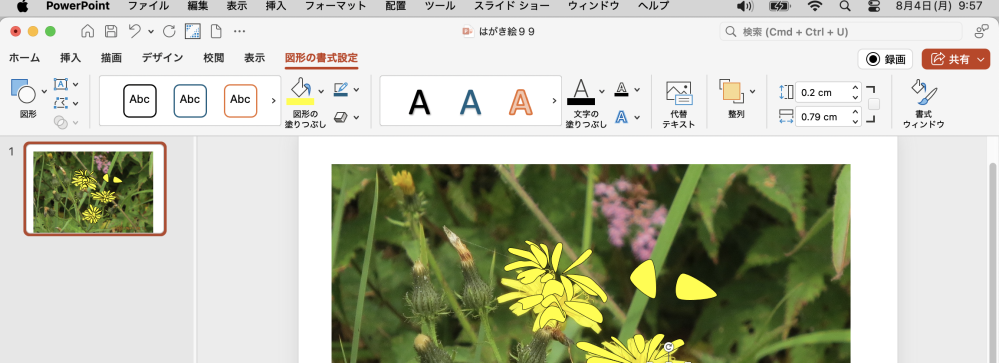Open the undo history dropdown arrow
This screenshot has height=363, width=999.
(151, 31)
